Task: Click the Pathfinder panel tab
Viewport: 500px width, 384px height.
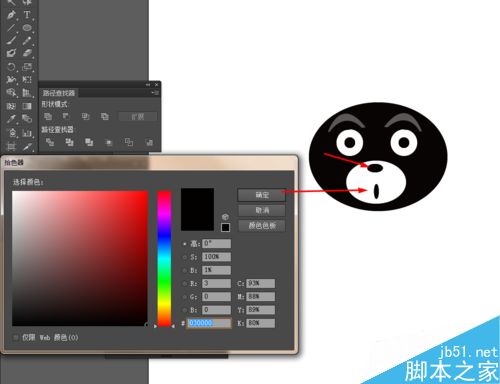Action: coord(59,93)
